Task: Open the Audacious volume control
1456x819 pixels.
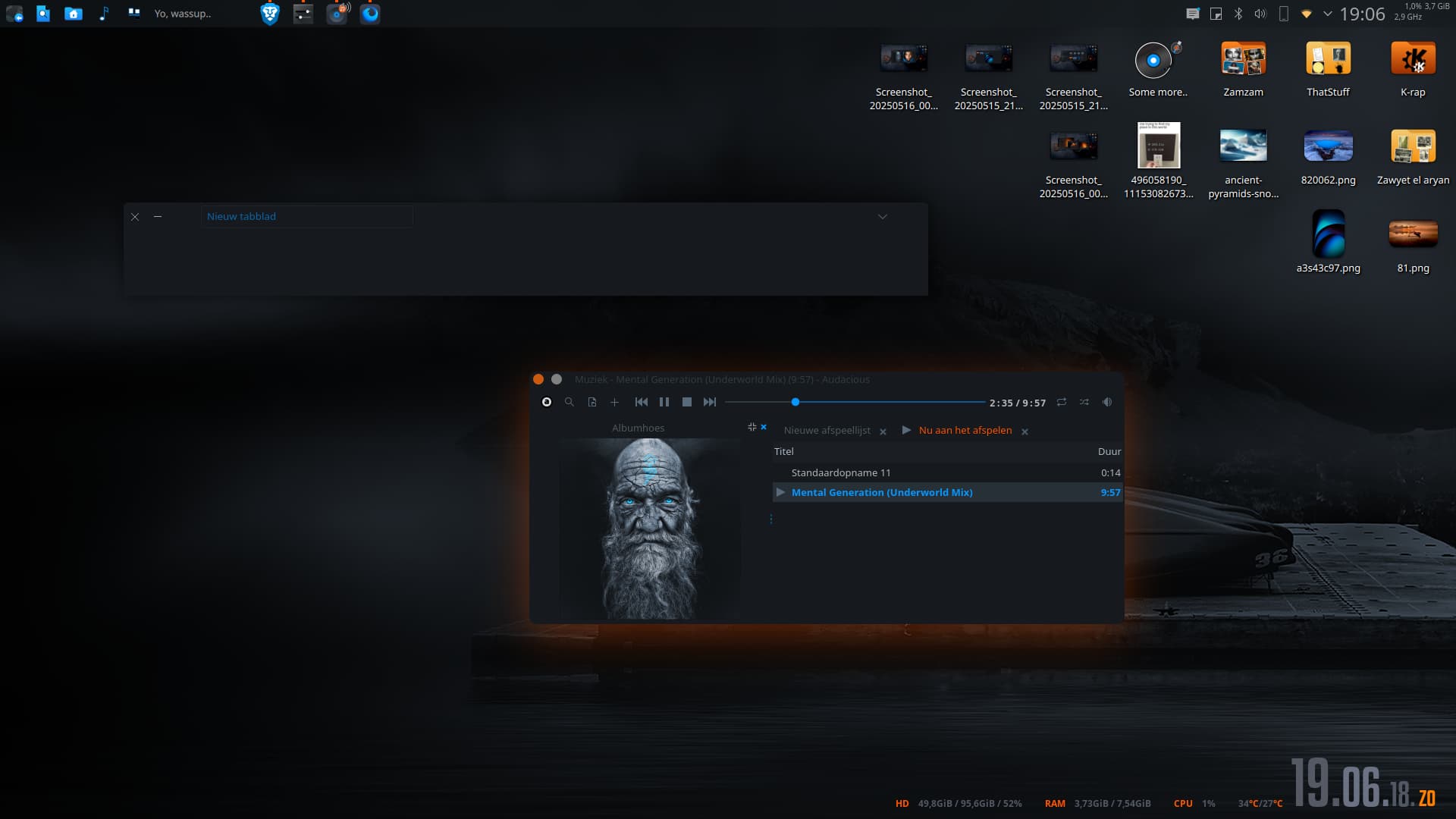Action: click(1107, 402)
